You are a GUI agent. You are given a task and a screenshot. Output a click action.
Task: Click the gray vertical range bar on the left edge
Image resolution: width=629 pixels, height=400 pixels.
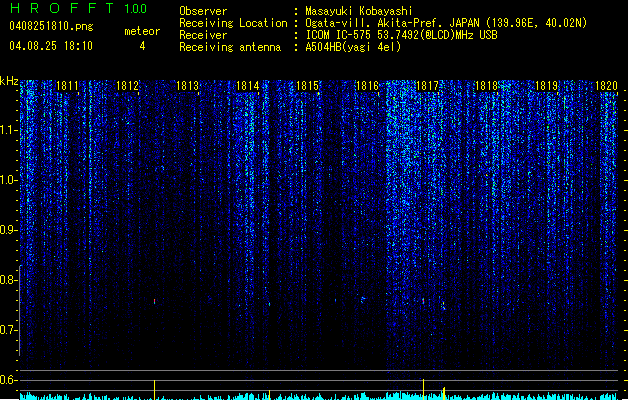tap(20, 310)
